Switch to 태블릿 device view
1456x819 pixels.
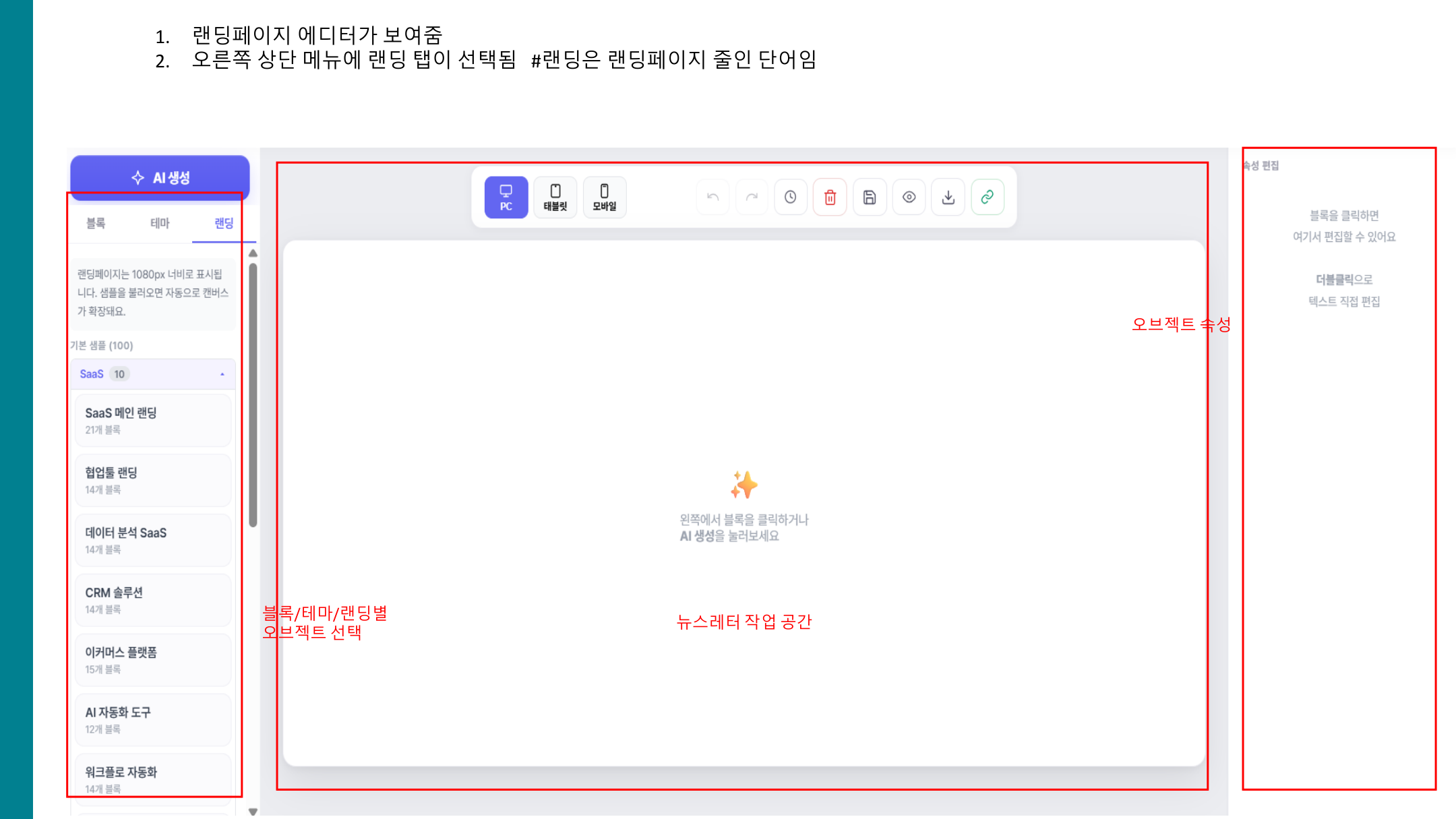pos(555,198)
